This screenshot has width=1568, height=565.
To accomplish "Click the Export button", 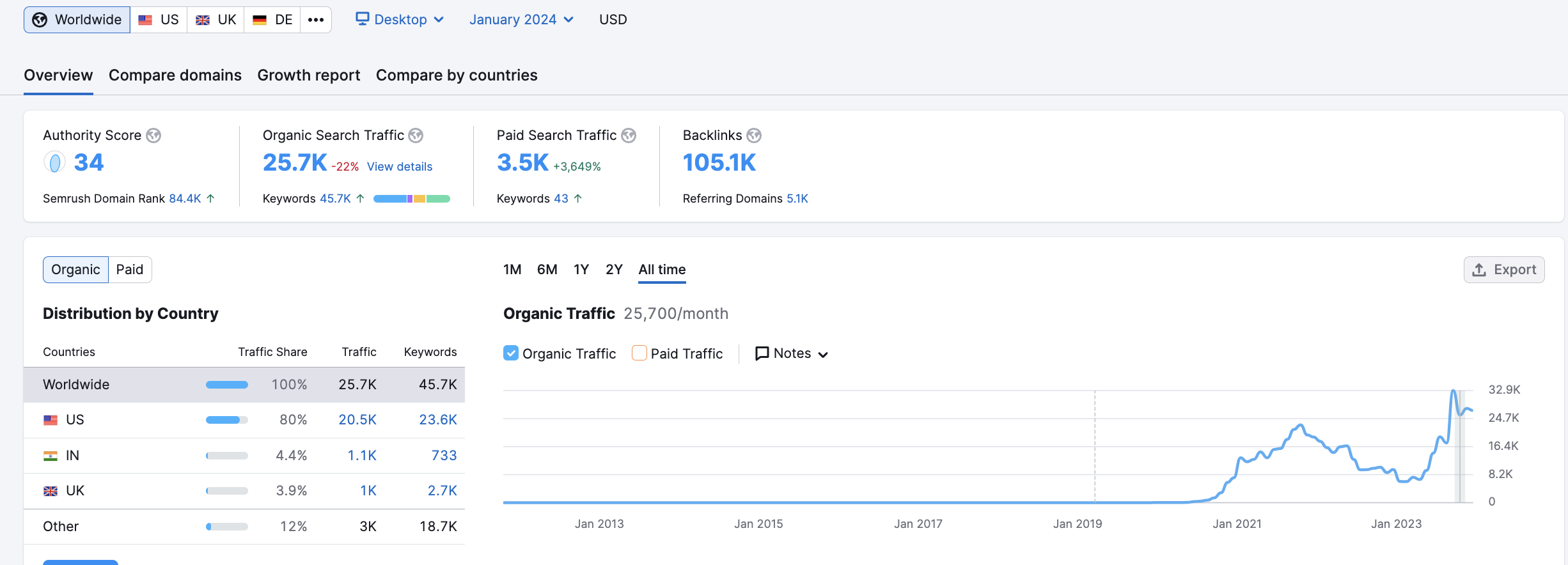I will (x=1504, y=270).
